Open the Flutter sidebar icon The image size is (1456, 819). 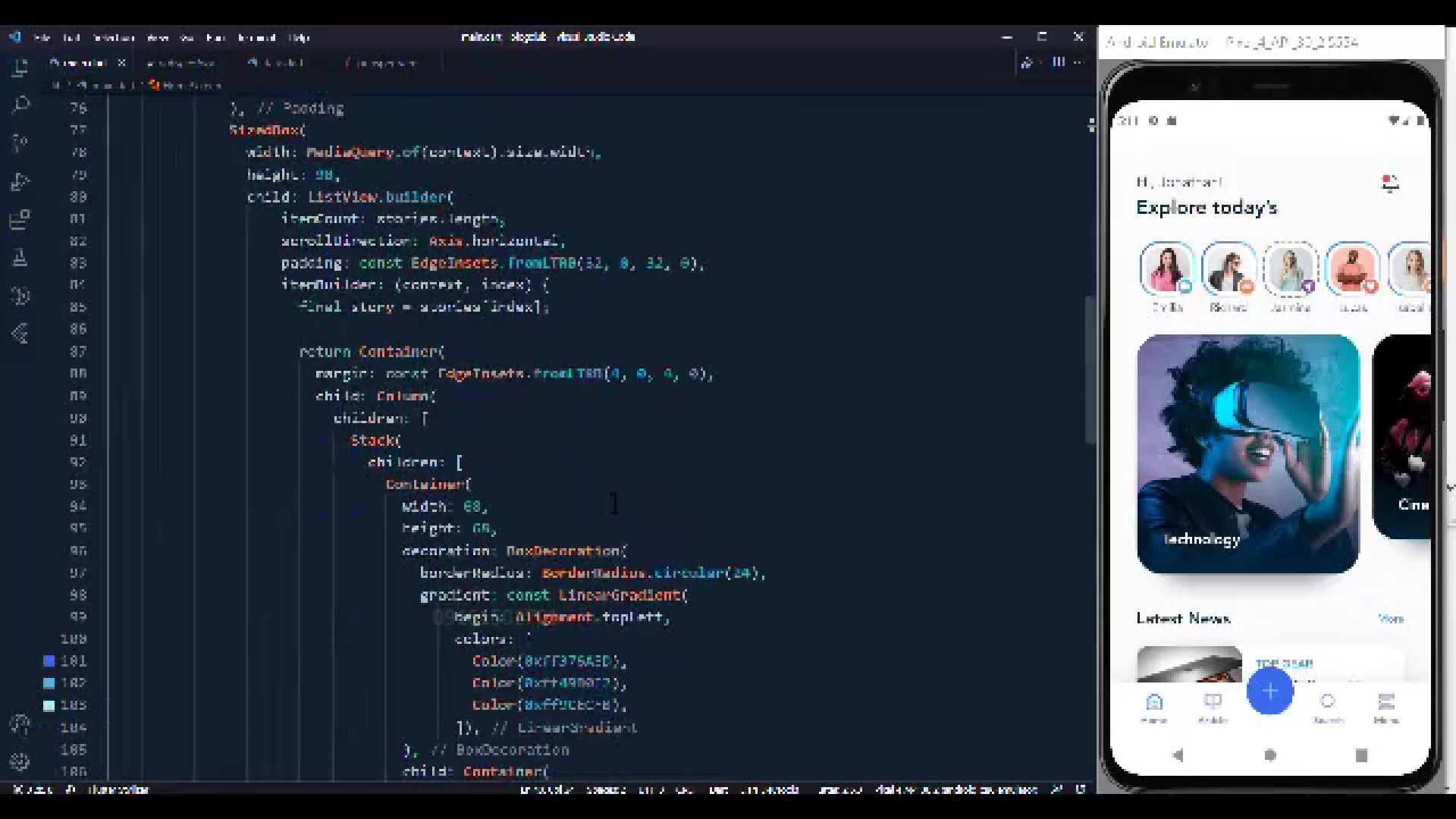coord(20,334)
